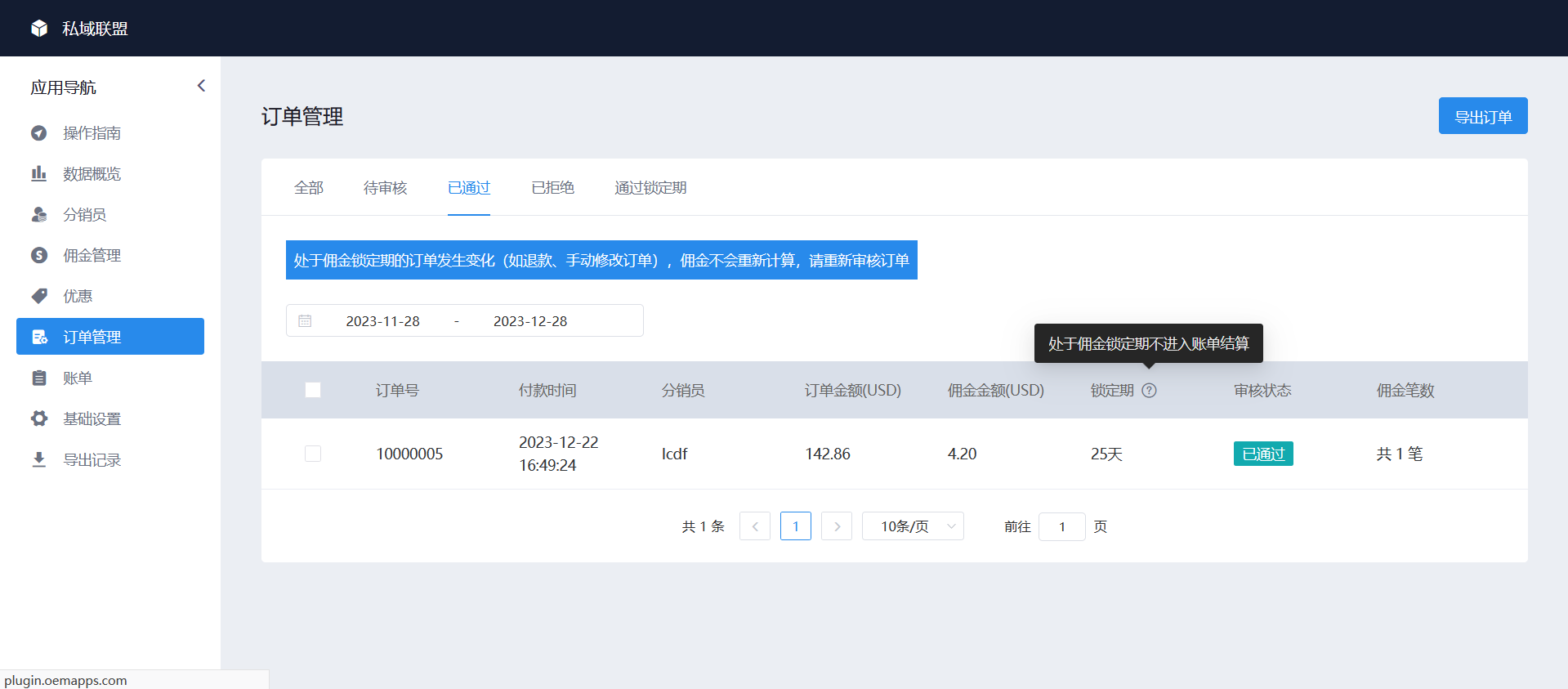Image resolution: width=1568 pixels, height=689 pixels.
Task: Select 订单管理 in the sidebar
Action: coord(110,337)
